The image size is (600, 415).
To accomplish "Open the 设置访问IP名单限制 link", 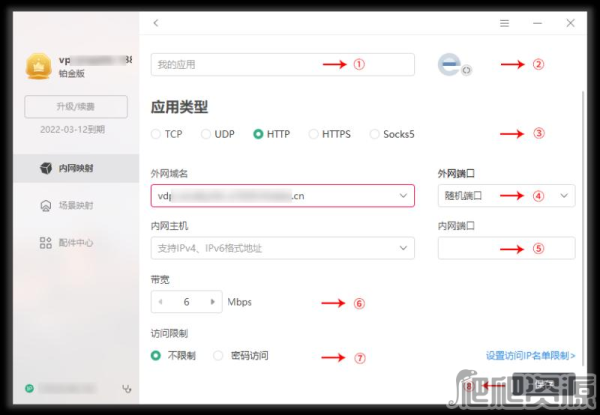I will coord(530,355).
